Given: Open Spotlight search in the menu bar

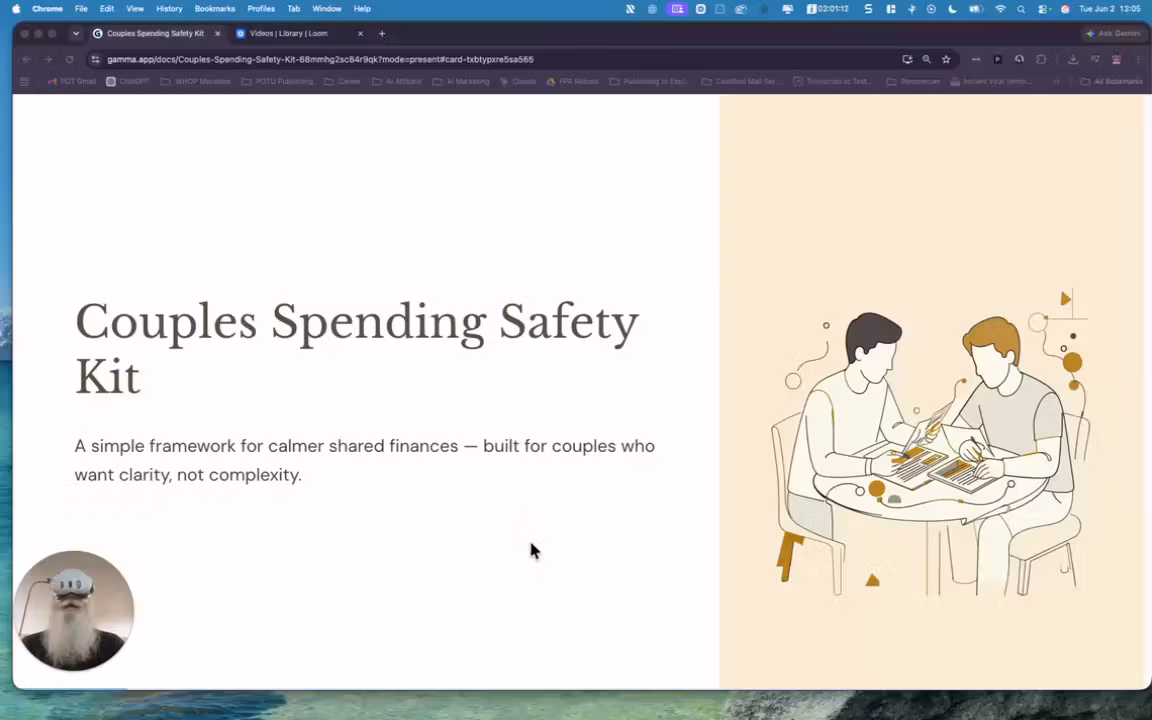Looking at the screenshot, I should point(1021,9).
